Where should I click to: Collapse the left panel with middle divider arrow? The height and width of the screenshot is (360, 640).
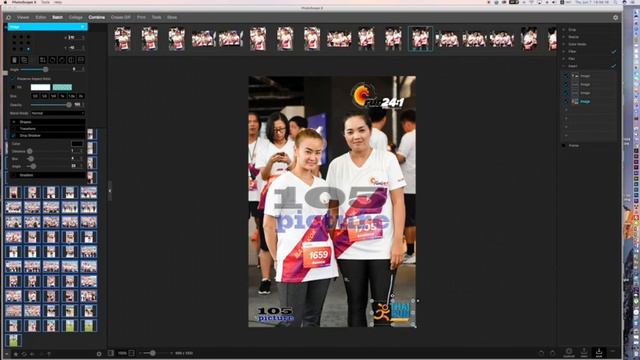point(109,191)
